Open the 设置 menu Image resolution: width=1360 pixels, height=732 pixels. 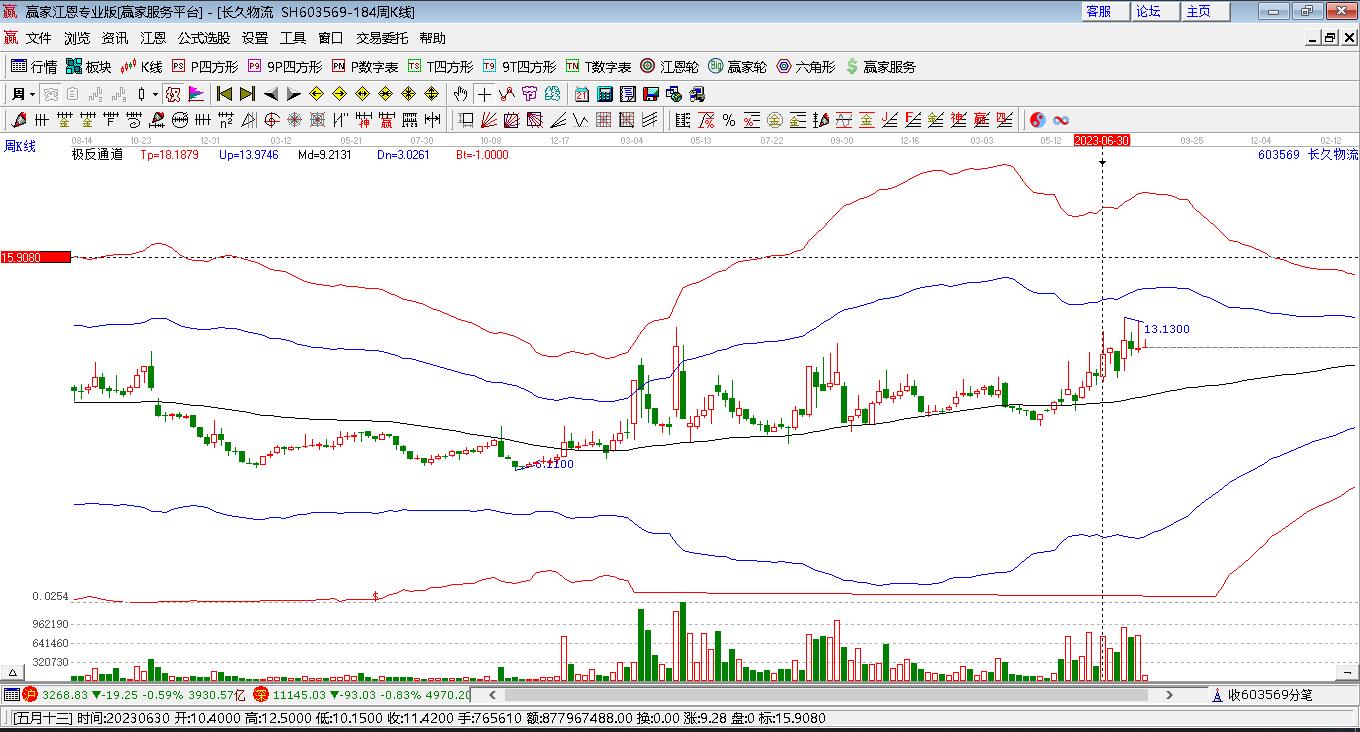click(x=255, y=38)
